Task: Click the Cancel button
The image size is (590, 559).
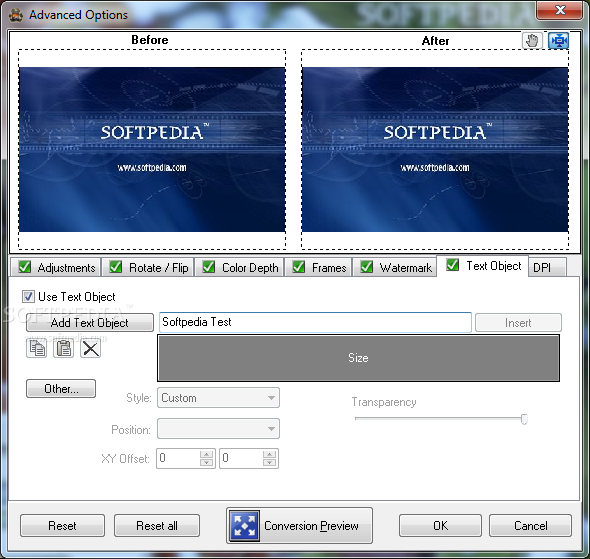Action: pos(531,526)
